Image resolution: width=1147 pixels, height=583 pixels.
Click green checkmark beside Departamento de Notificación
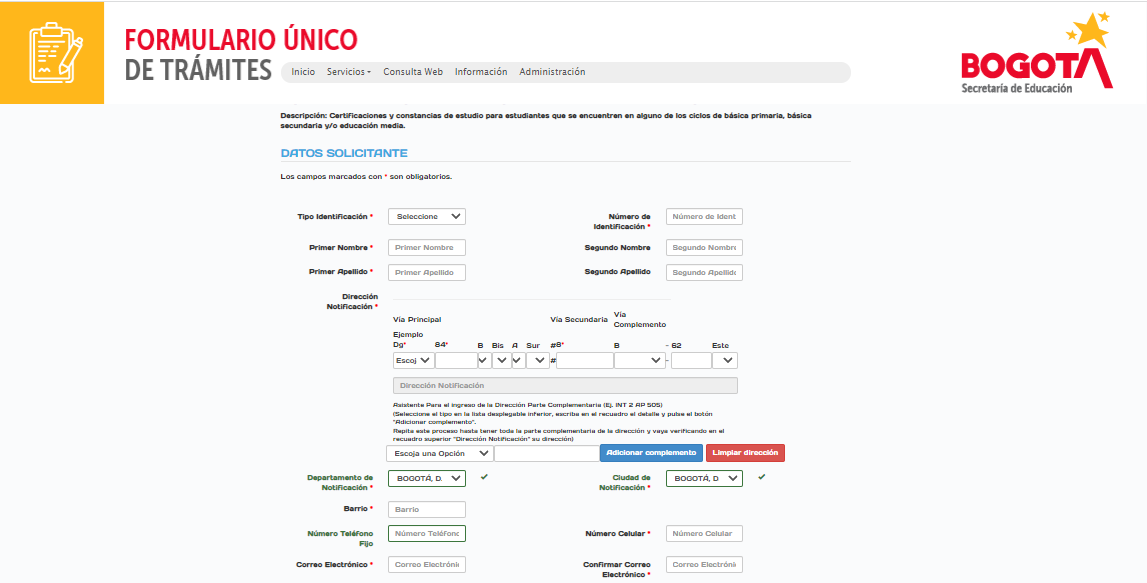(x=484, y=478)
